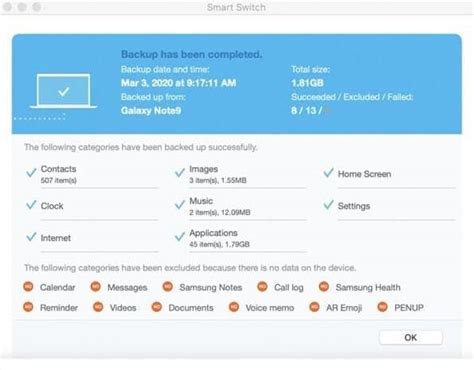Screen dimensions: 474x370
Task: Click the 'Succeeded / Excluded / Failed:' label
Action: coord(352,97)
